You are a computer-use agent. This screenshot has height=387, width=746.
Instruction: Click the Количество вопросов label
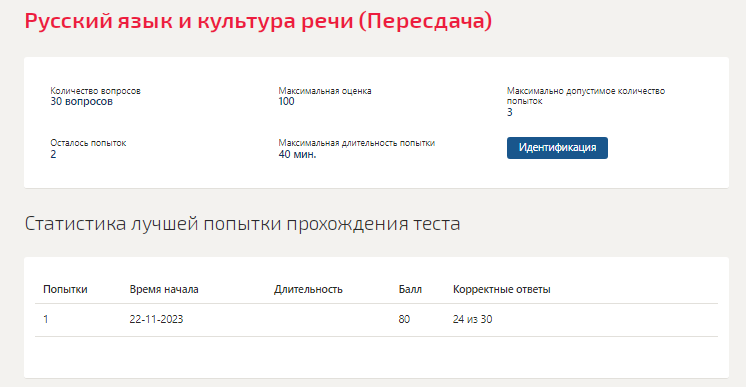click(x=96, y=91)
